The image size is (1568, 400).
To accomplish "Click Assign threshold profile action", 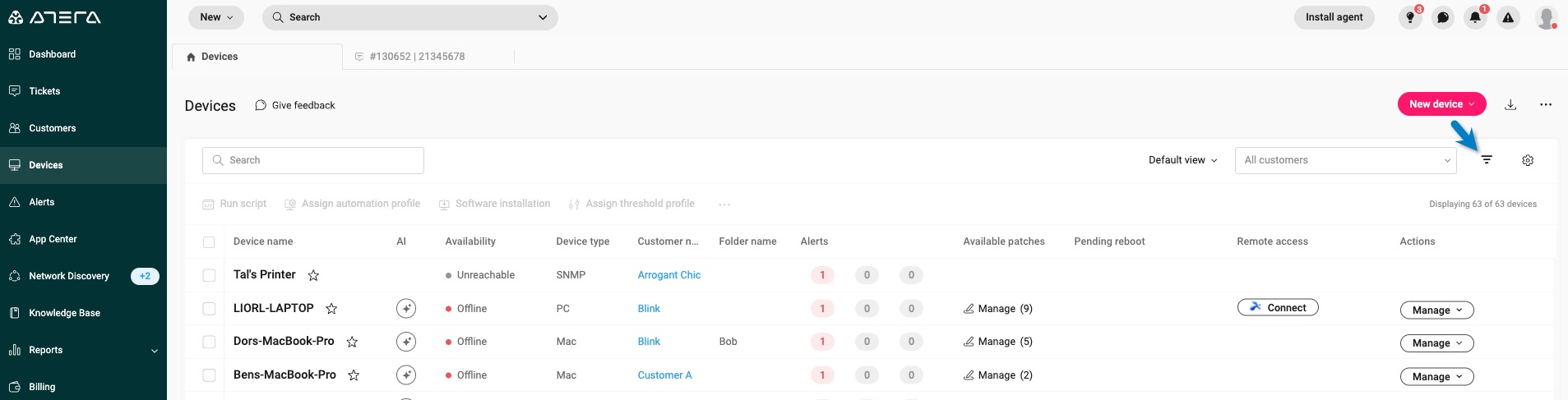I will click(x=631, y=204).
